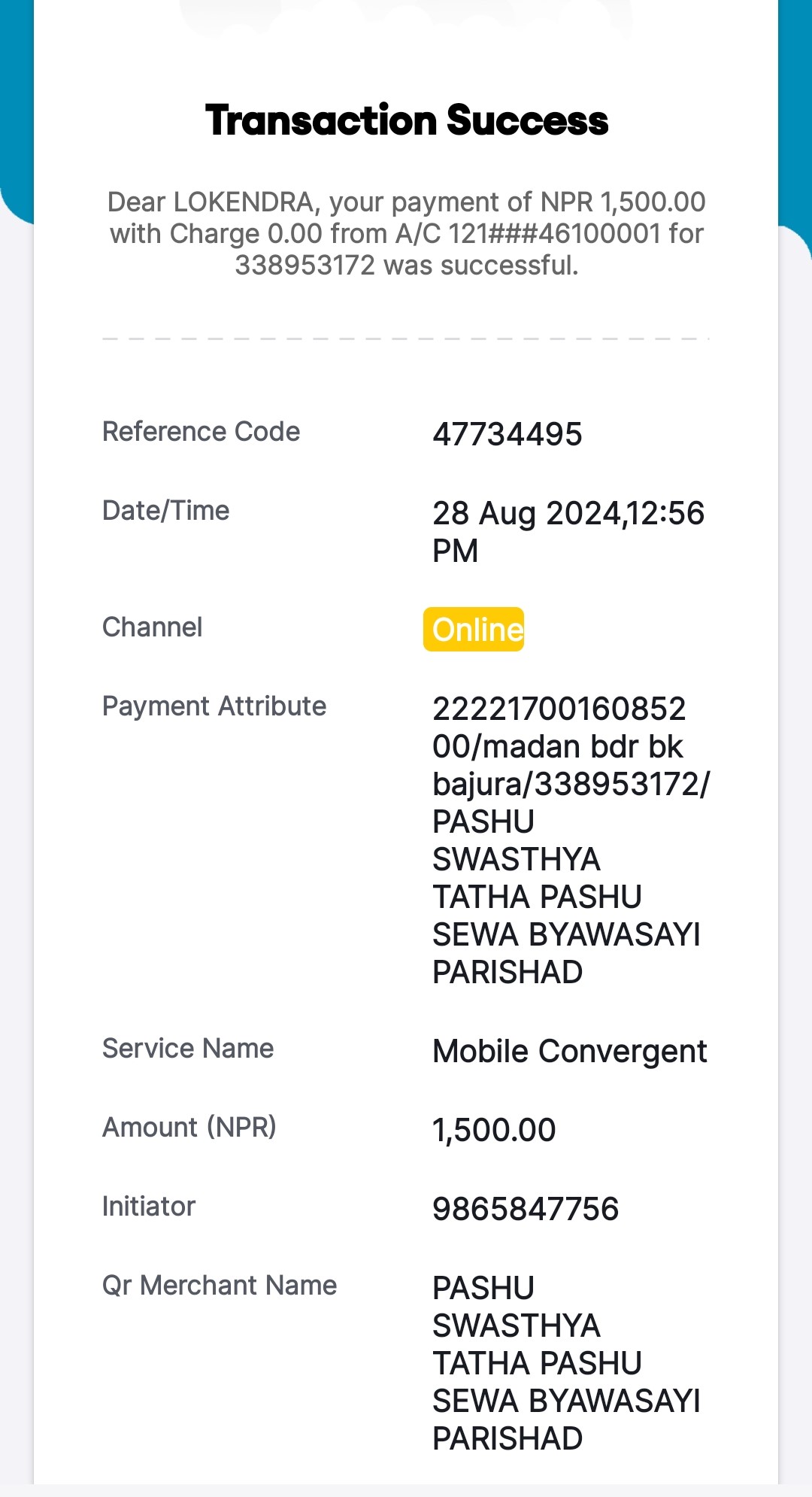Tap the Initiator label

point(149,1207)
